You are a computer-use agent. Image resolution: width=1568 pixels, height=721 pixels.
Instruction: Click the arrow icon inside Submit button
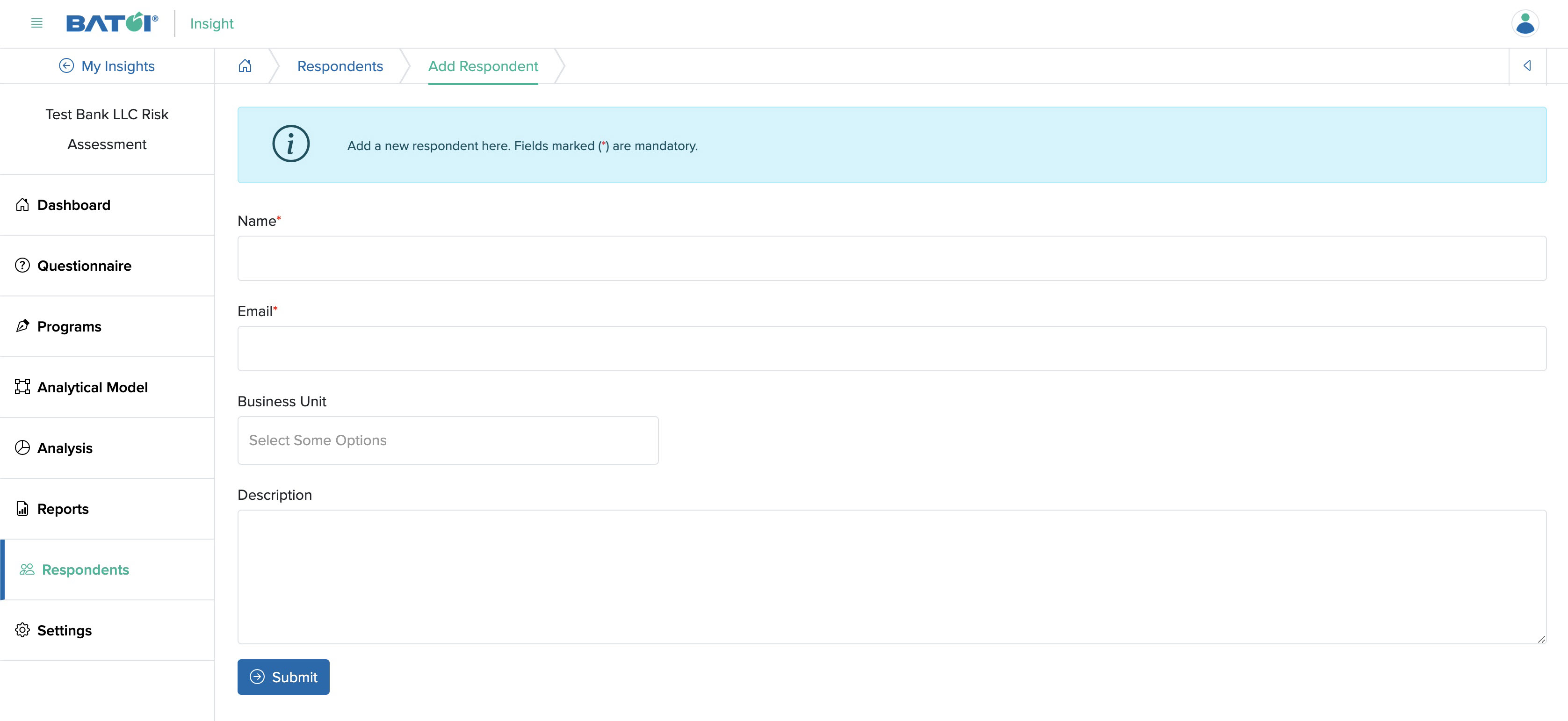(x=258, y=677)
